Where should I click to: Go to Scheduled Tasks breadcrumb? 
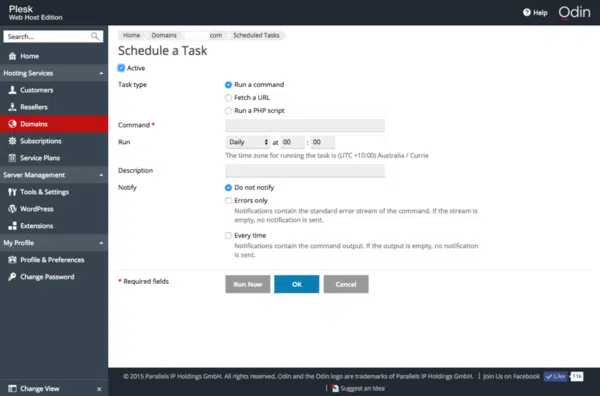click(256, 35)
